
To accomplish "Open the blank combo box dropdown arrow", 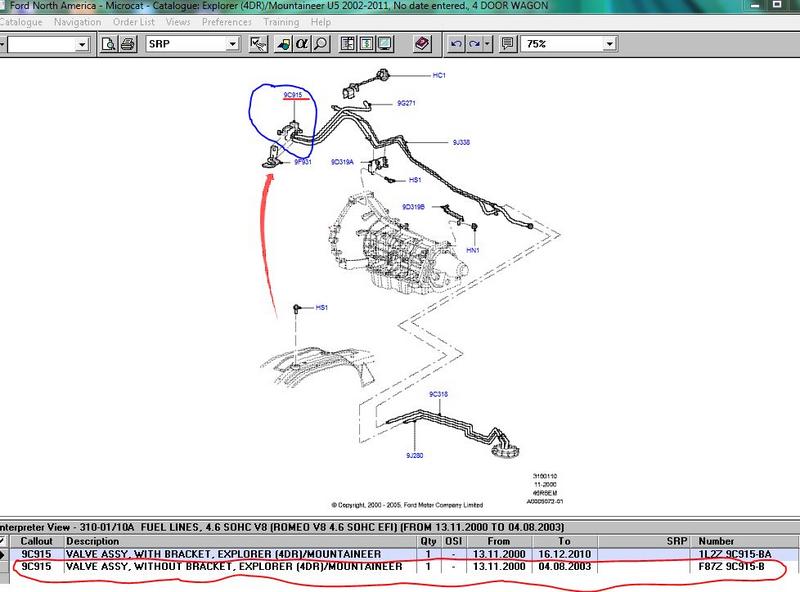I will 82,45.
